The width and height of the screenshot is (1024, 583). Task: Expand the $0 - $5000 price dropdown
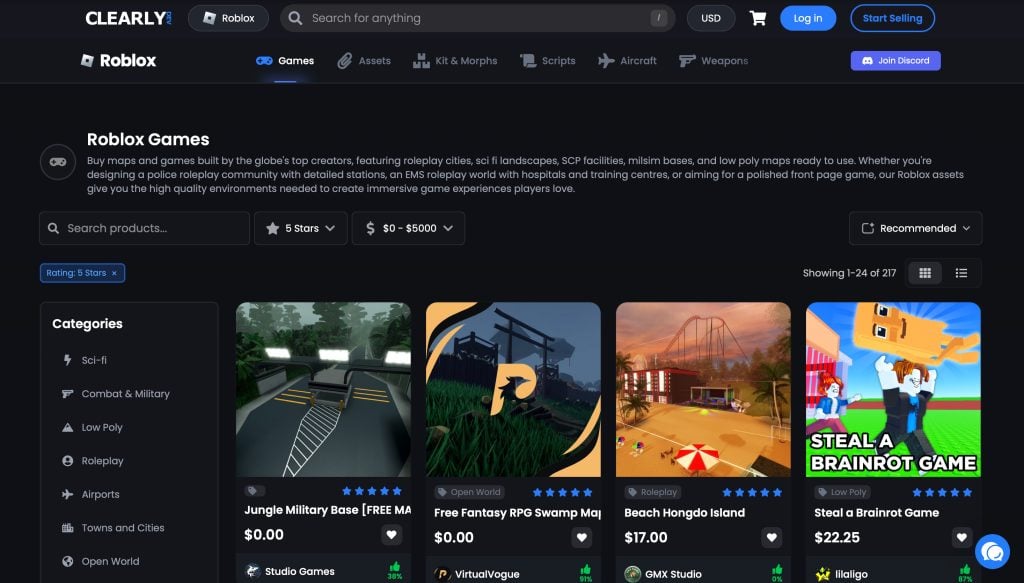pyautogui.click(x=408, y=228)
